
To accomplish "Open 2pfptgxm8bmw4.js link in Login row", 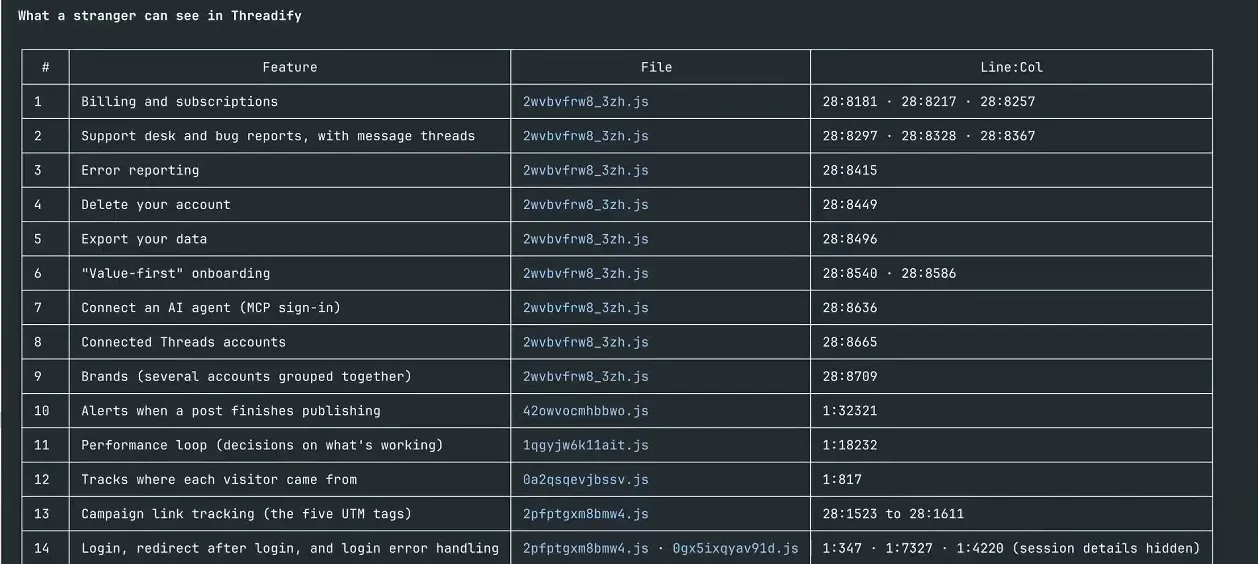I will [586, 548].
